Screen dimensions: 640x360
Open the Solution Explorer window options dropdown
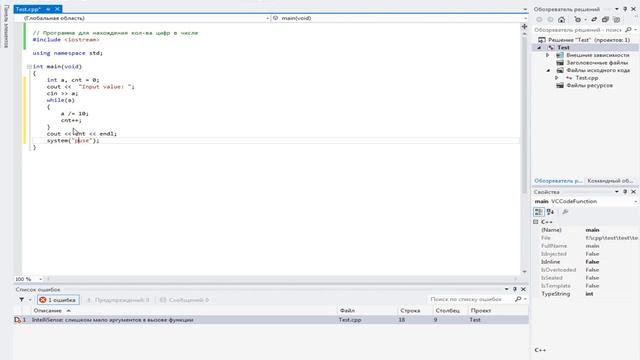(x=617, y=9)
